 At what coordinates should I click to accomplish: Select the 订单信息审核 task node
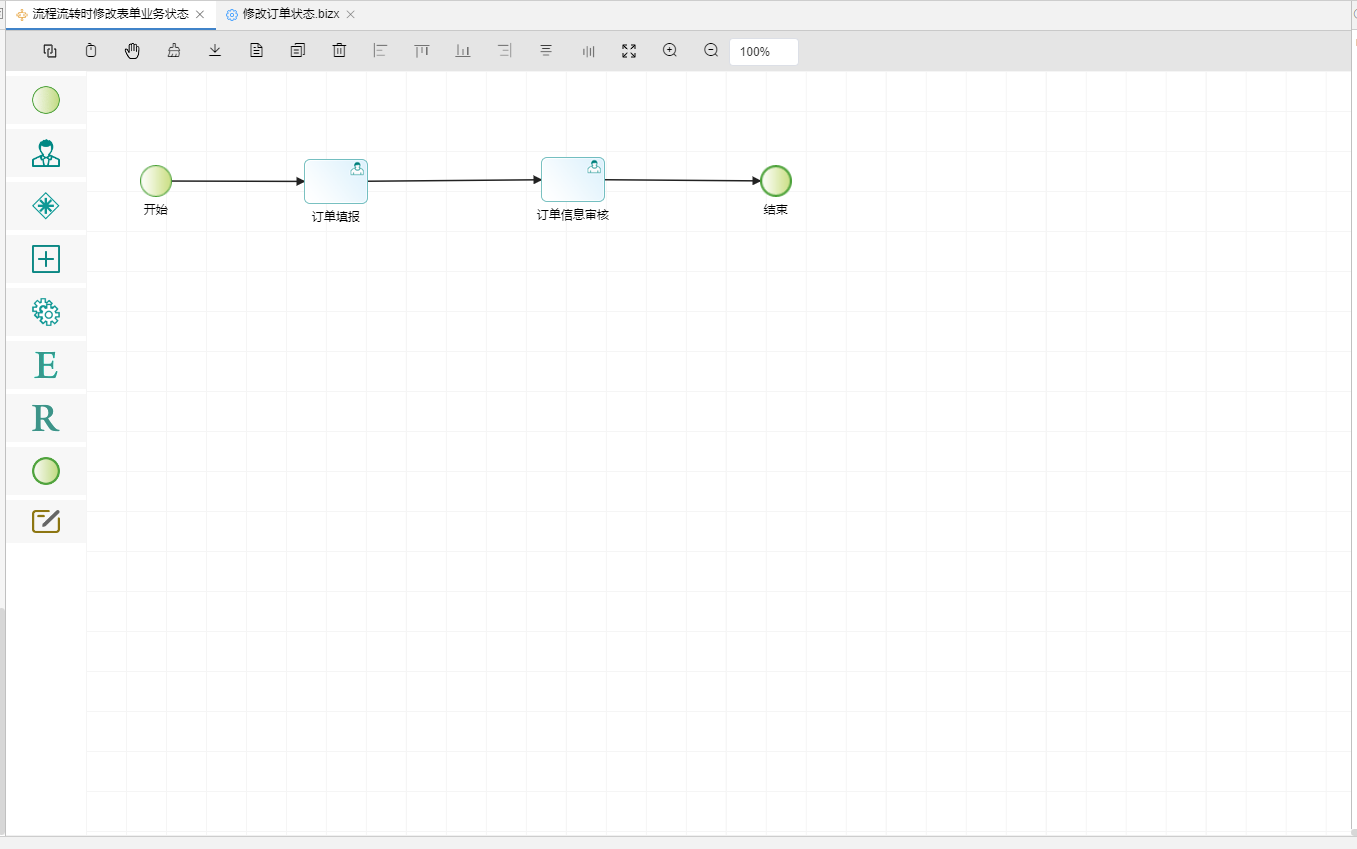[x=572, y=180]
